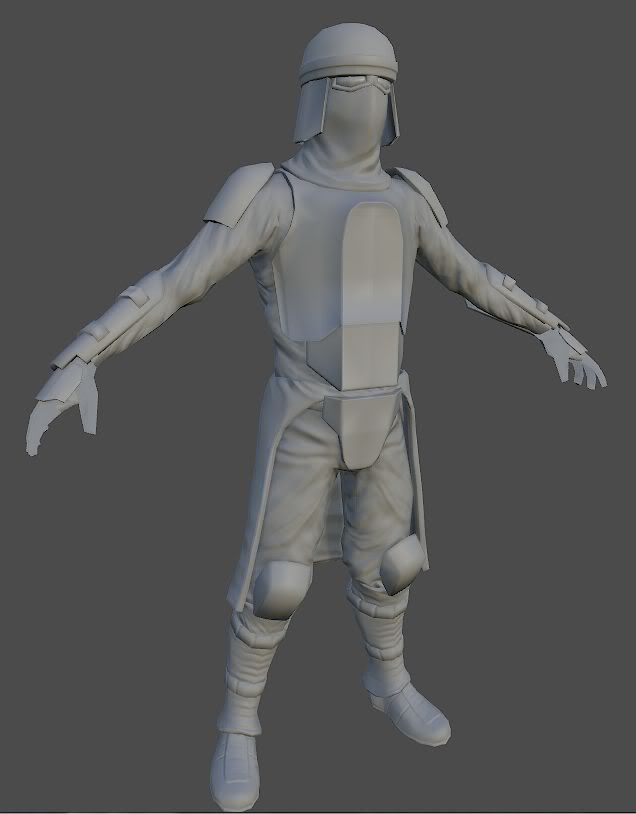The image size is (636, 814).
Task: Select the codpiece armor below the belt
Action: tap(360, 430)
